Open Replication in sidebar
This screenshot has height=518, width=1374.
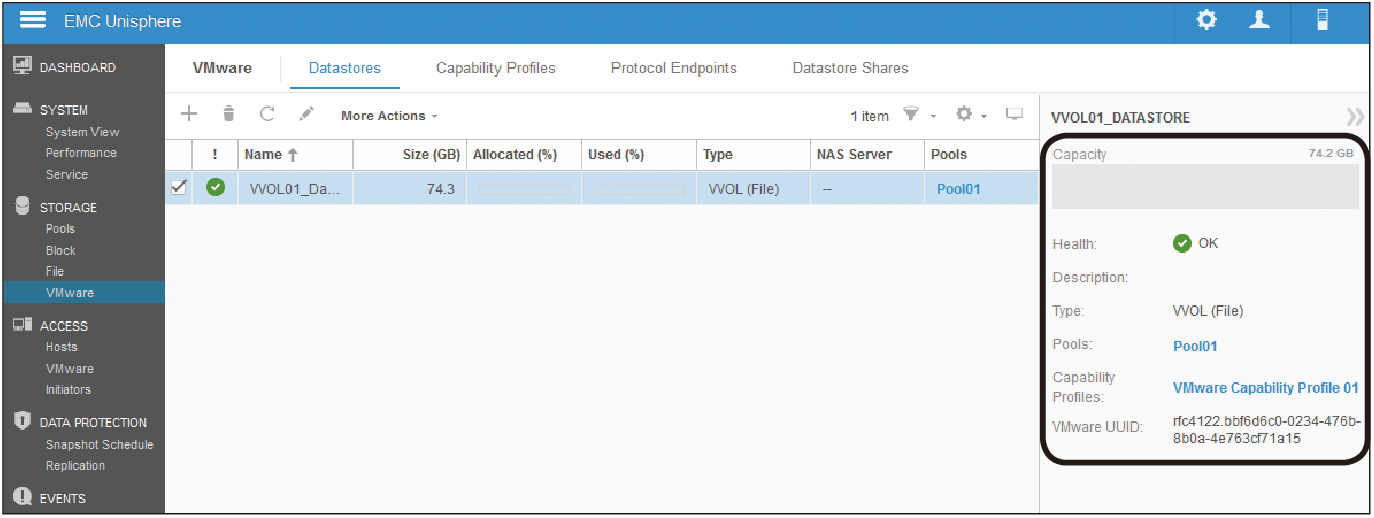[75, 466]
